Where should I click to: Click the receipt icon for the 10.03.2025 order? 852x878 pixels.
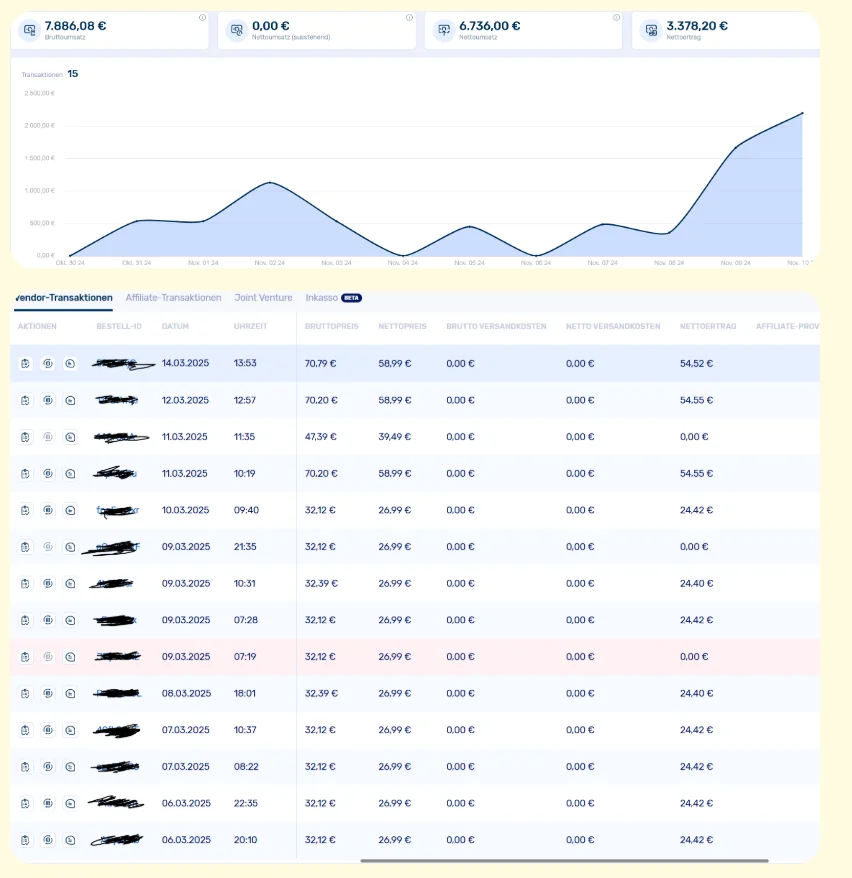pos(70,510)
